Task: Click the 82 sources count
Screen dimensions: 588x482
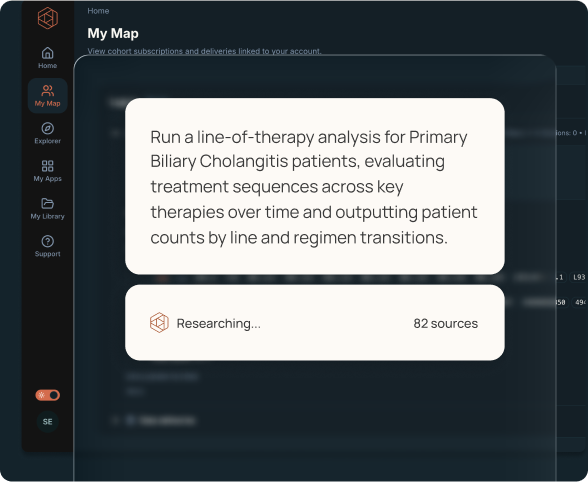Action: click(x=446, y=323)
